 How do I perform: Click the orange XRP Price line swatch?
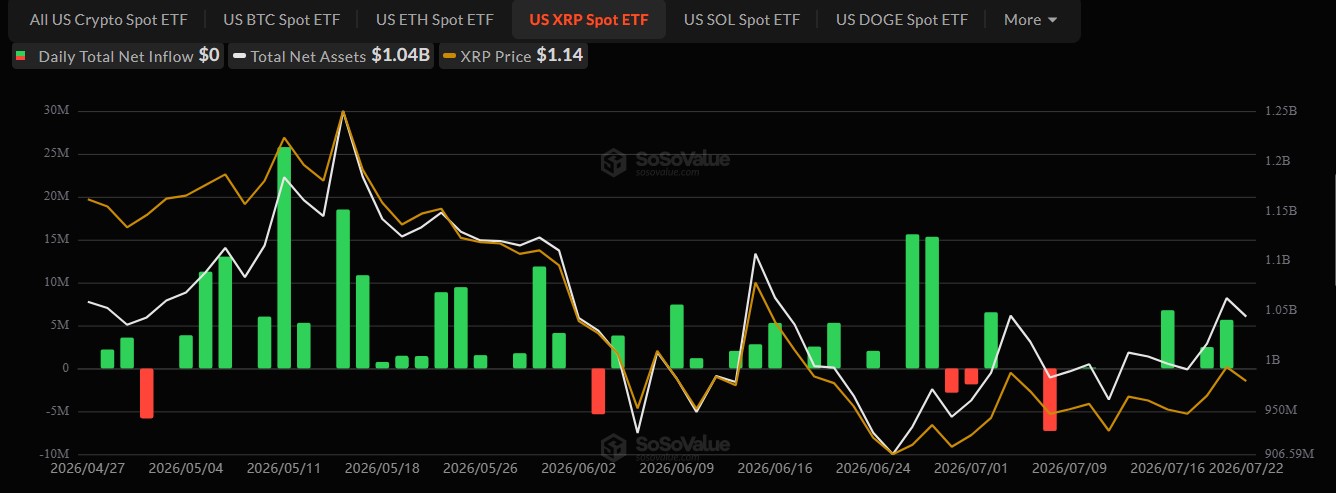[x=448, y=57]
